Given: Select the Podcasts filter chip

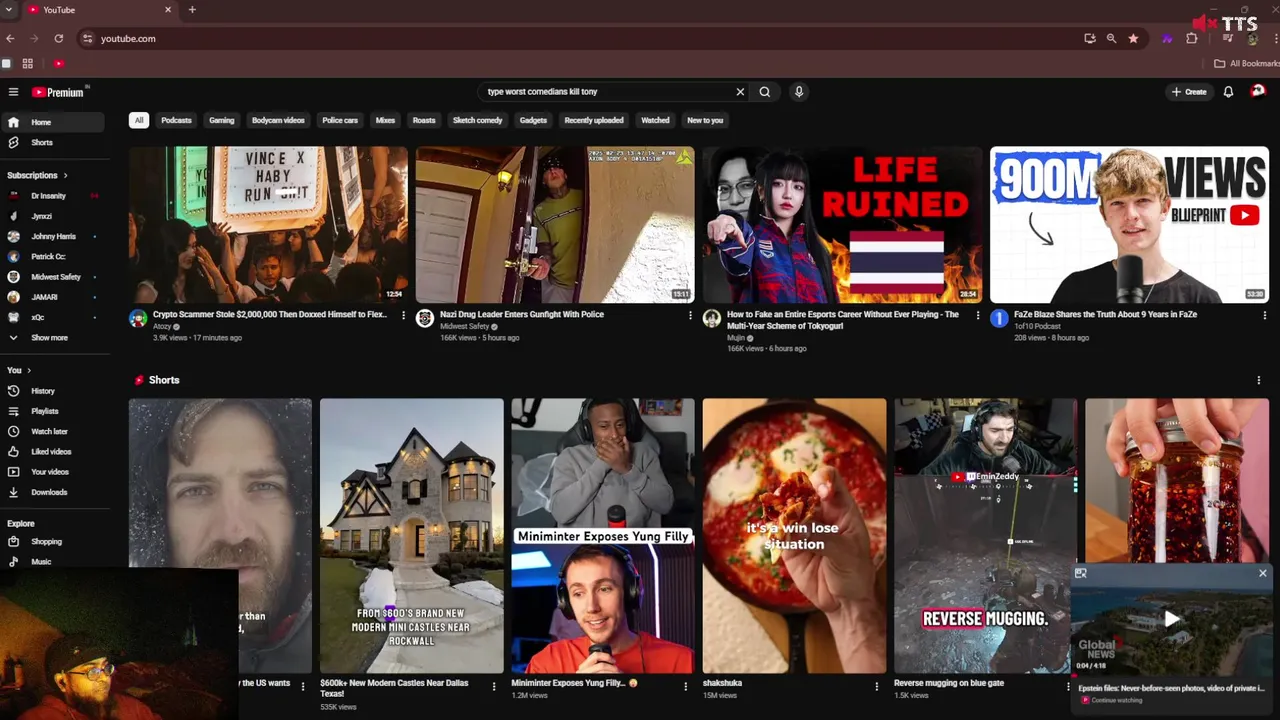Looking at the screenshot, I should click(x=176, y=120).
